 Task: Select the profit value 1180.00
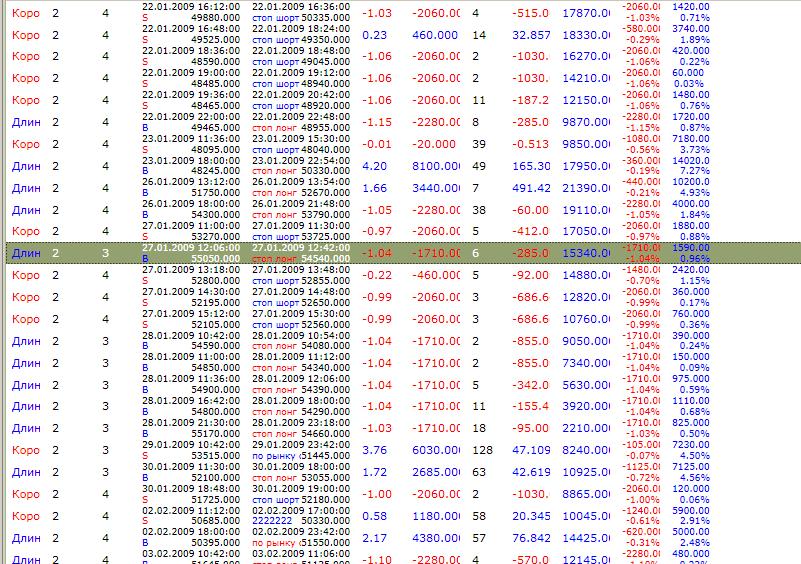point(436,516)
